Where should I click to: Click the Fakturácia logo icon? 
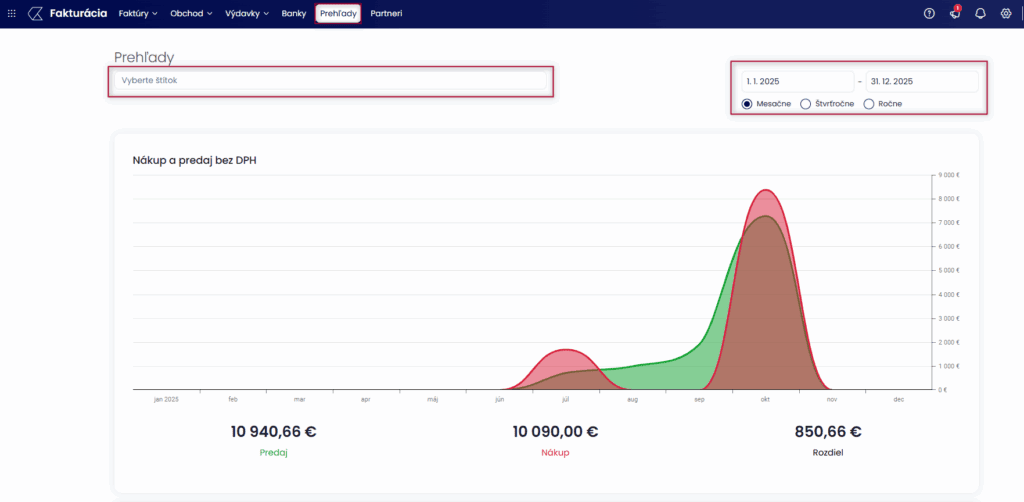point(35,14)
